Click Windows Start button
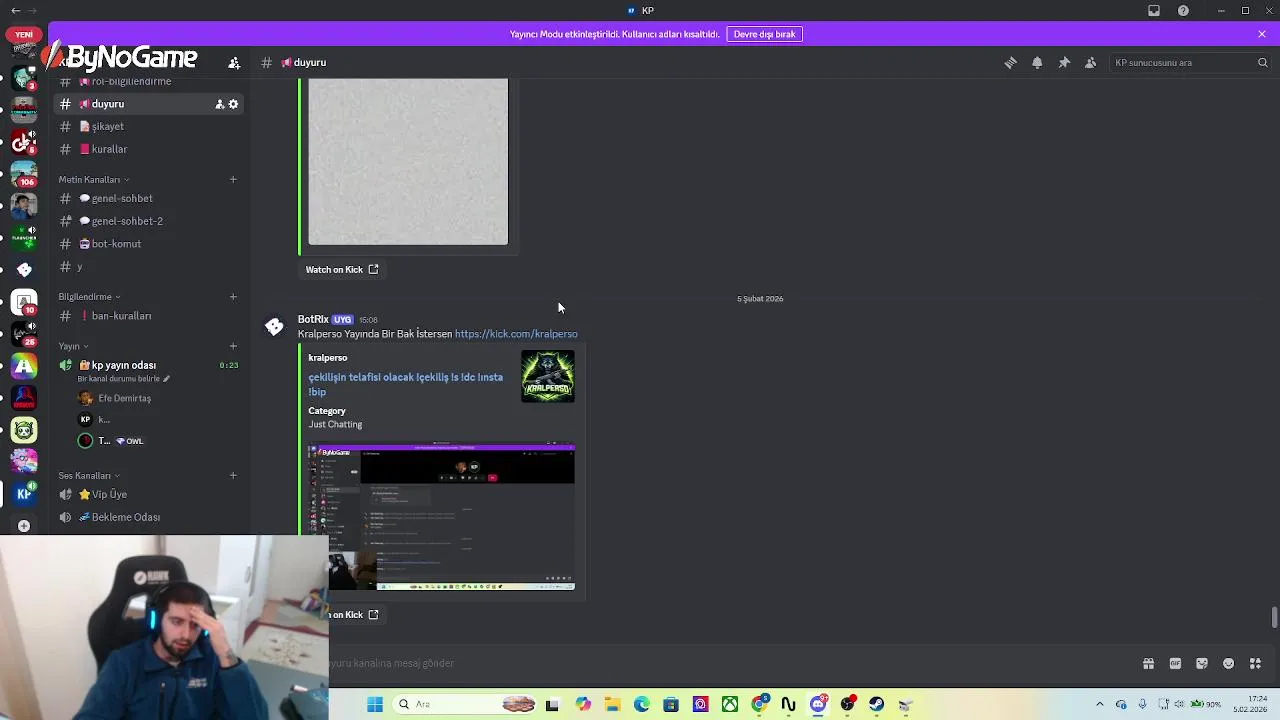Viewport: 1280px width, 720px height. [x=375, y=704]
